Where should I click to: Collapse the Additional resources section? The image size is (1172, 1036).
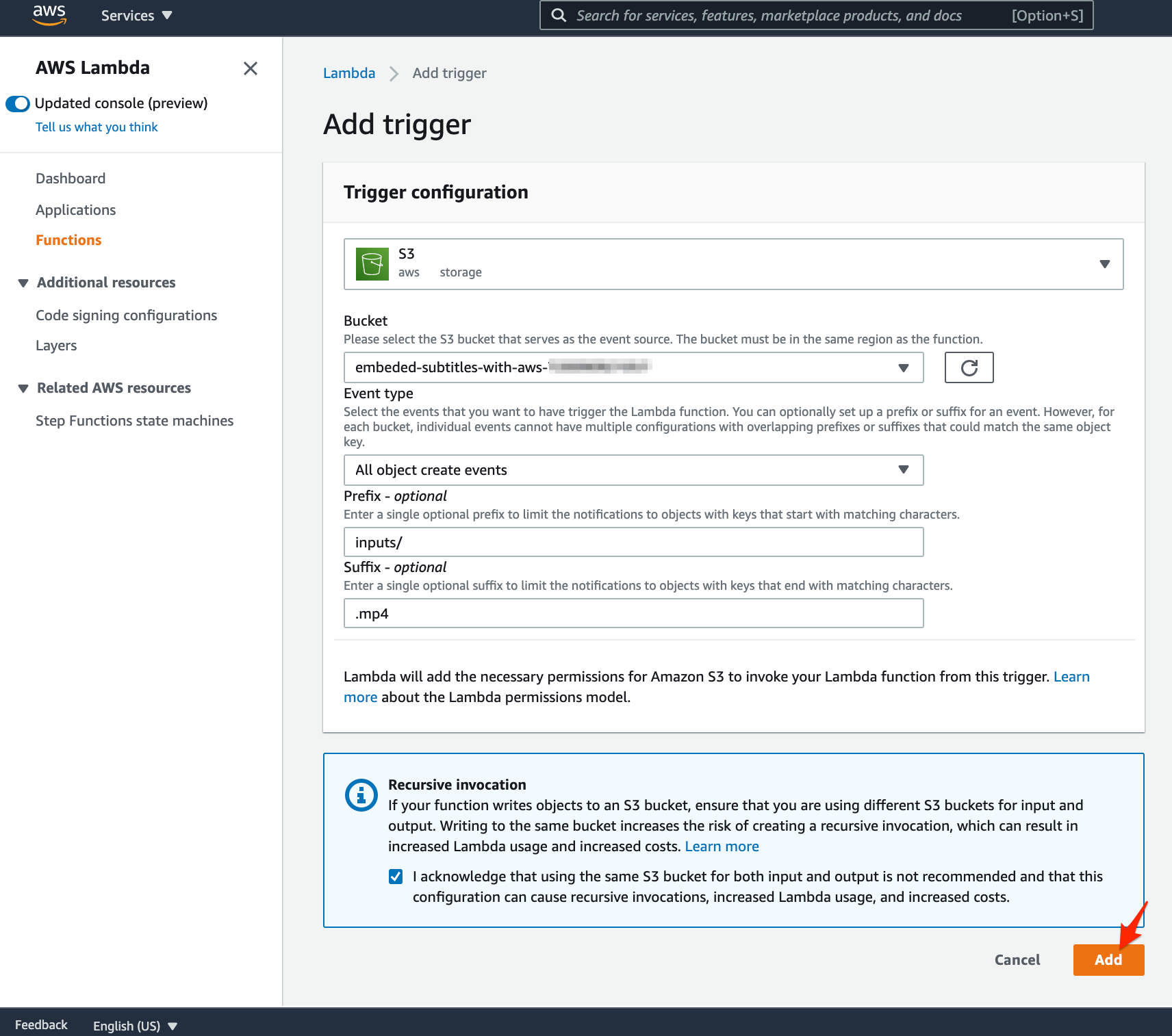tap(23, 283)
